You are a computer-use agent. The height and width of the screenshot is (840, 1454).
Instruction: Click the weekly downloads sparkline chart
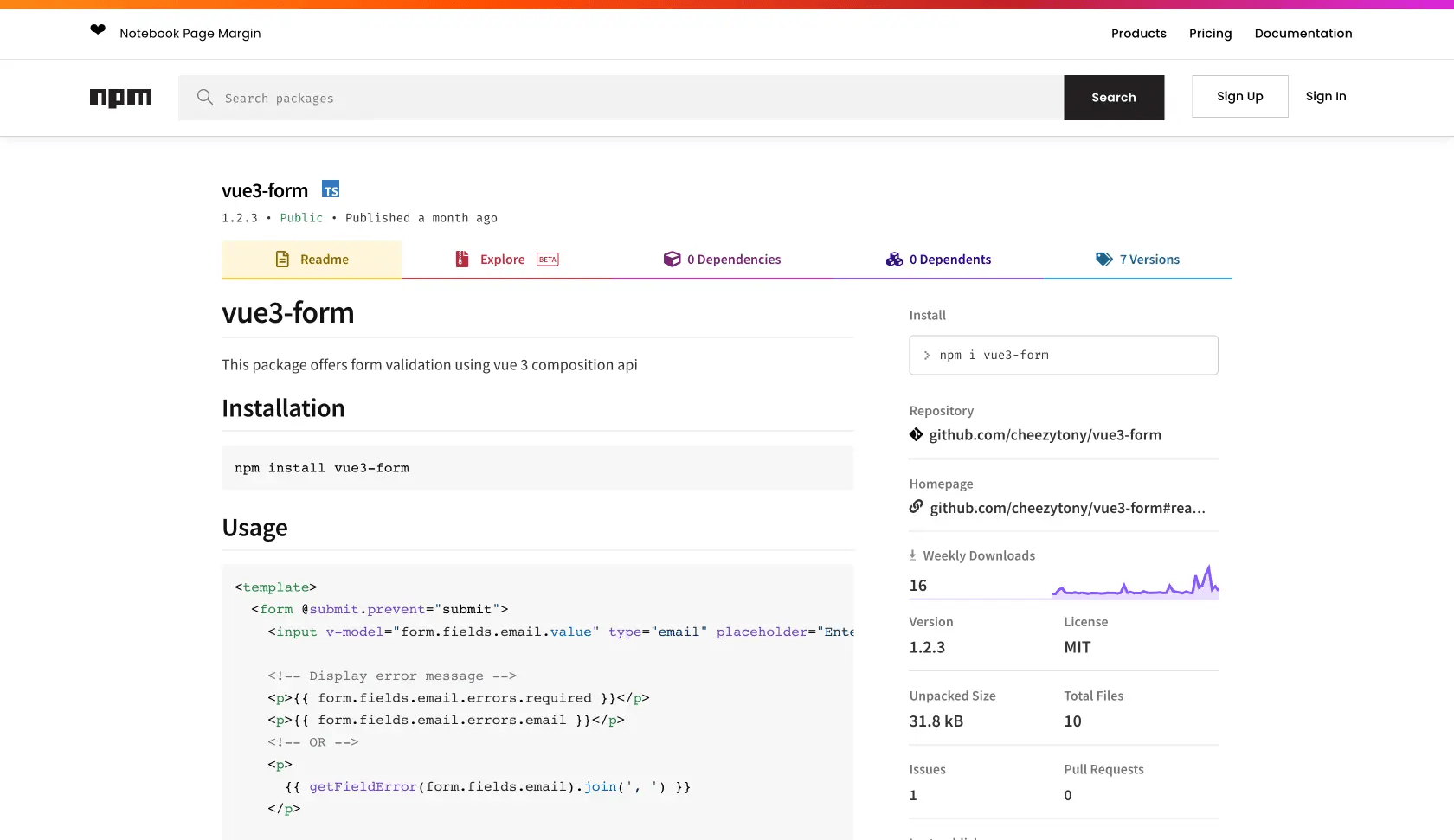coord(1136,581)
